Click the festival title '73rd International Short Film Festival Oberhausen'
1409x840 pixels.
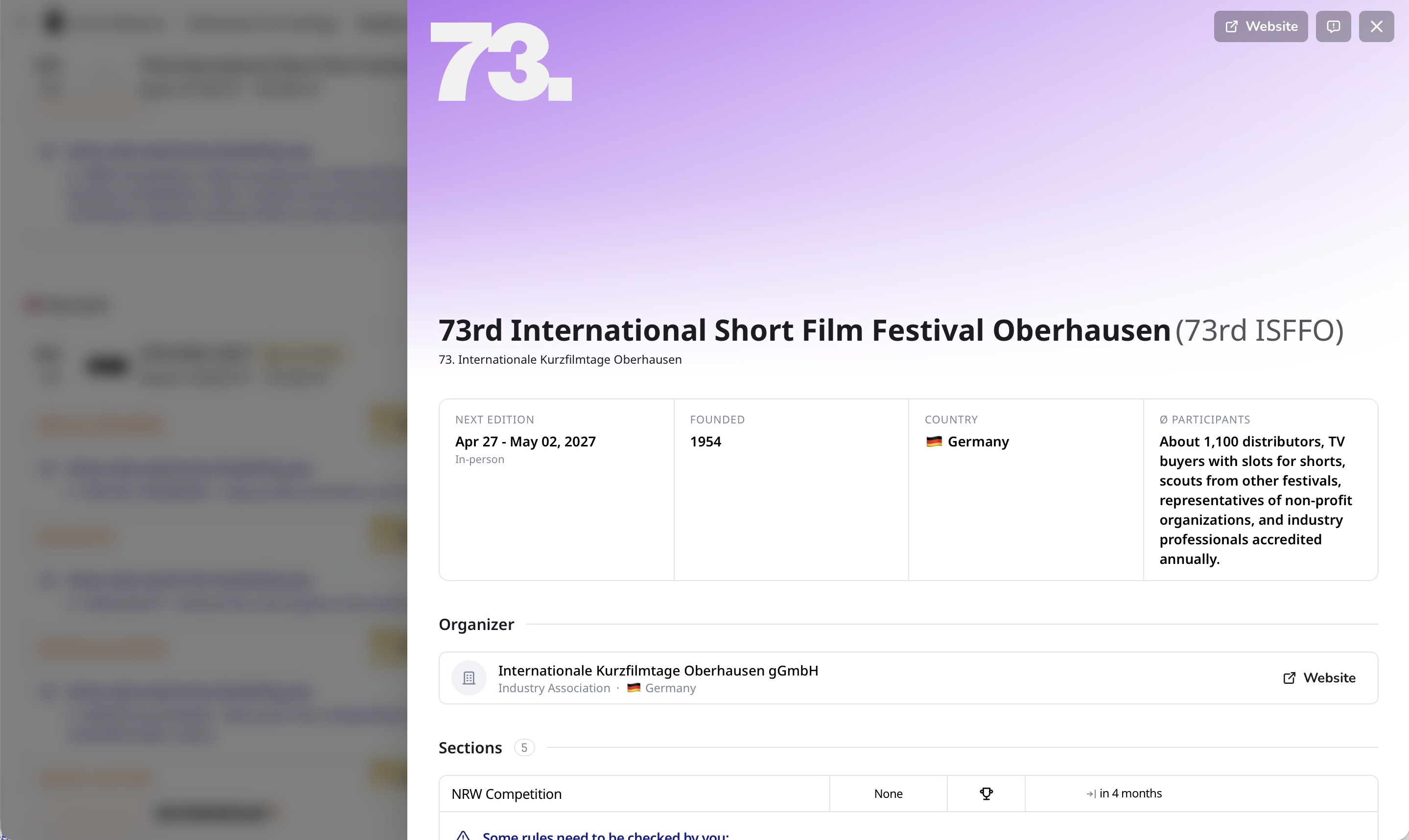pyautogui.click(x=804, y=330)
